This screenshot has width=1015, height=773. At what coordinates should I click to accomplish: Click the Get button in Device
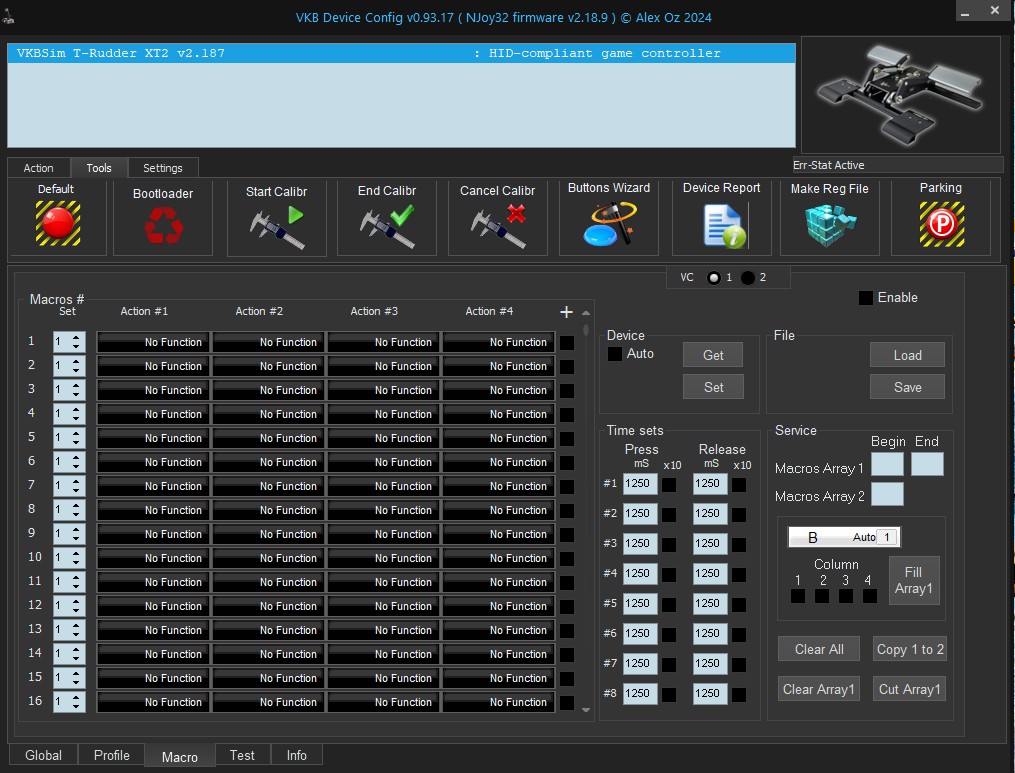(713, 355)
